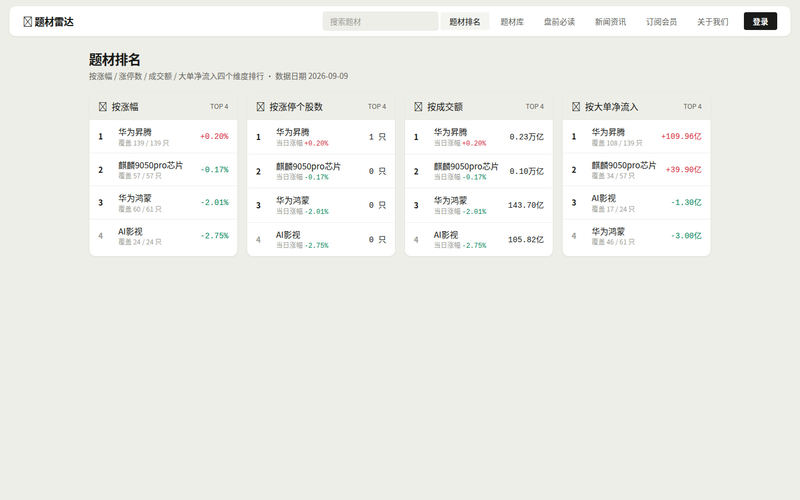Open 盘前必读 in the navigation
This screenshot has height=500, width=800.
[x=559, y=21]
